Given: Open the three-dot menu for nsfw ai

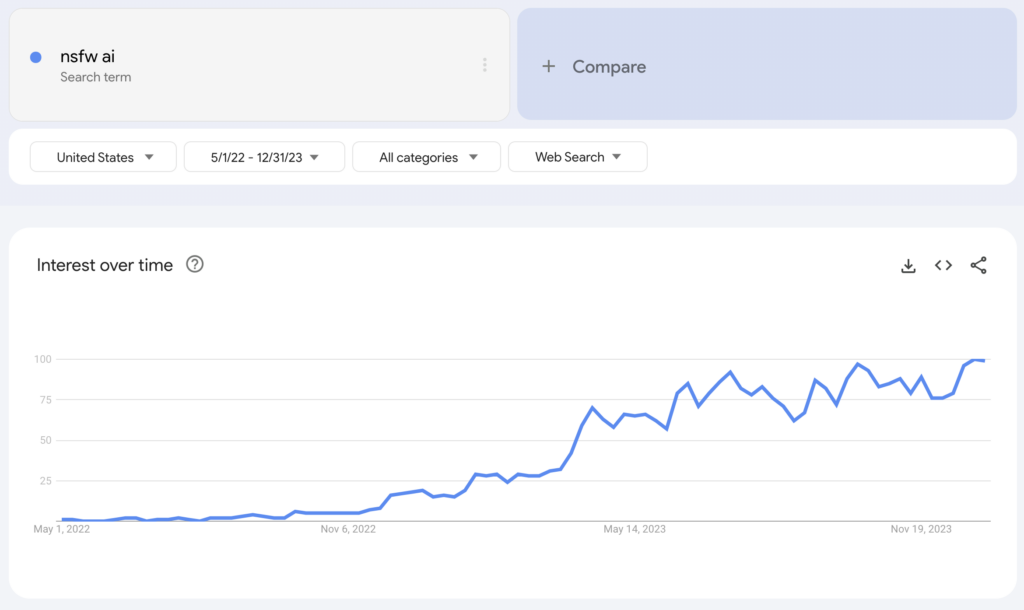Looking at the screenshot, I should (x=485, y=65).
